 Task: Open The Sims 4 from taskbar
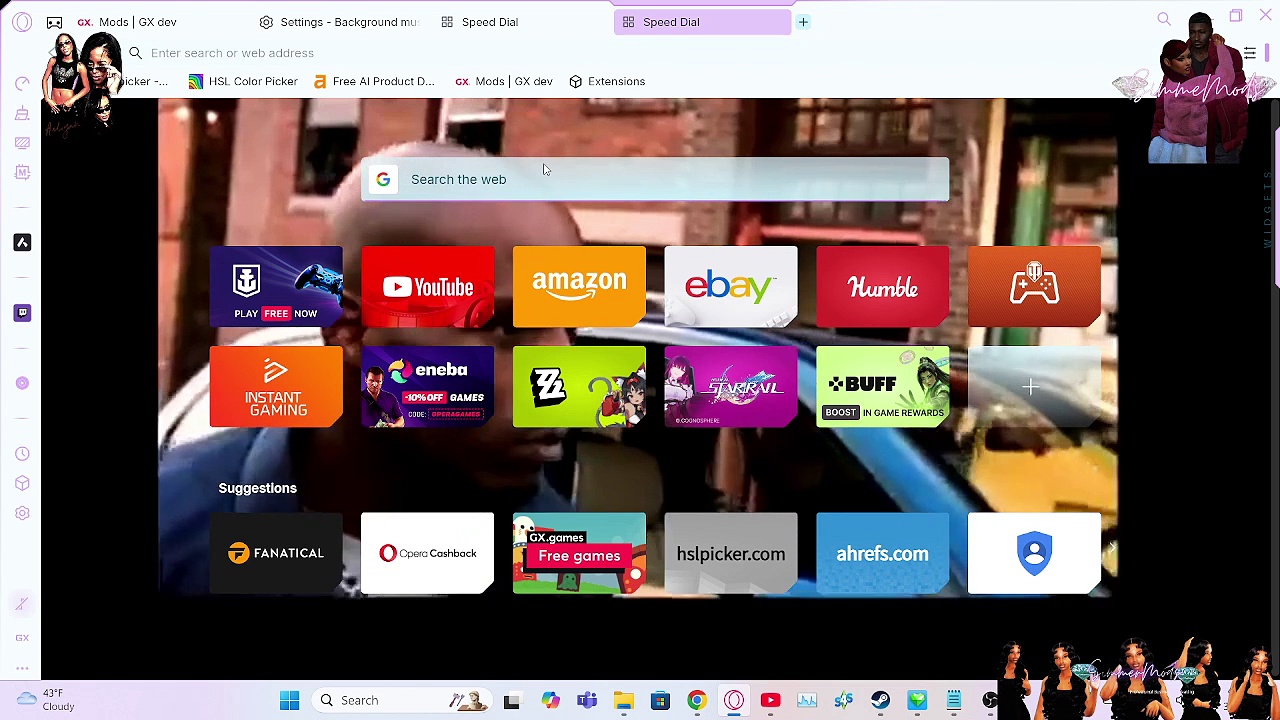point(917,700)
